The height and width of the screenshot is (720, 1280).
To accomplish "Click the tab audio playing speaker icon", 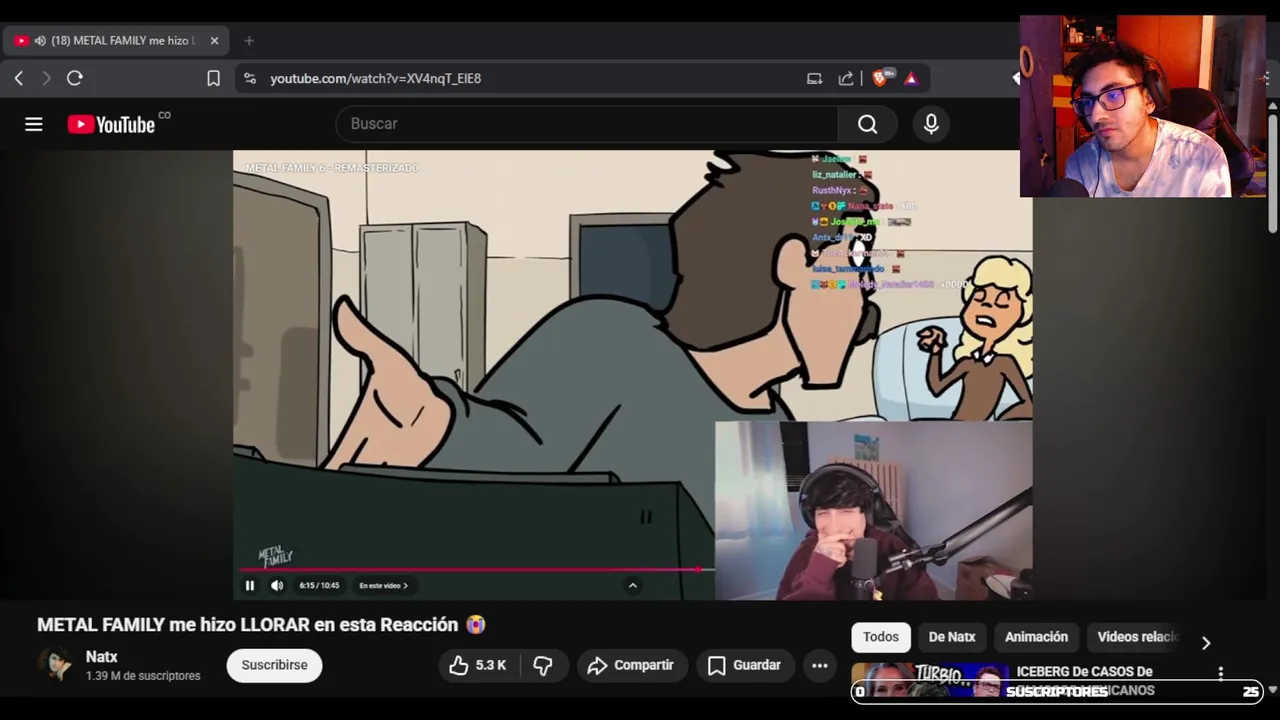I will pyautogui.click(x=40, y=41).
